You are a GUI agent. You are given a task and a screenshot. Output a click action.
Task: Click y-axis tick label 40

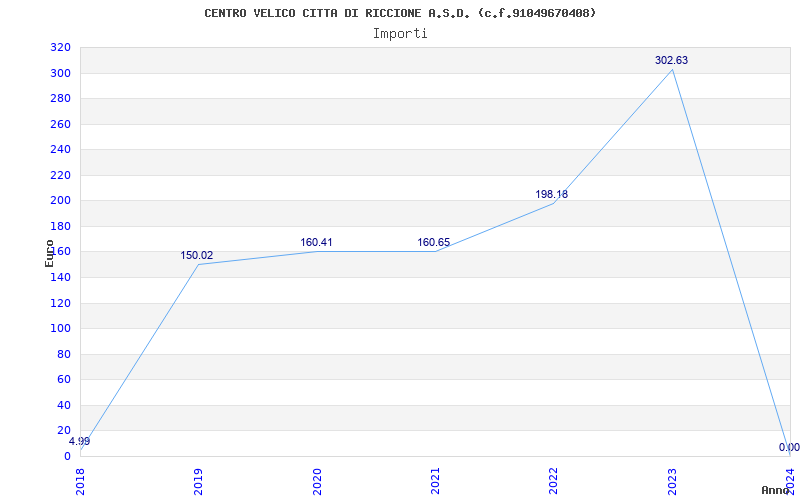point(64,406)
